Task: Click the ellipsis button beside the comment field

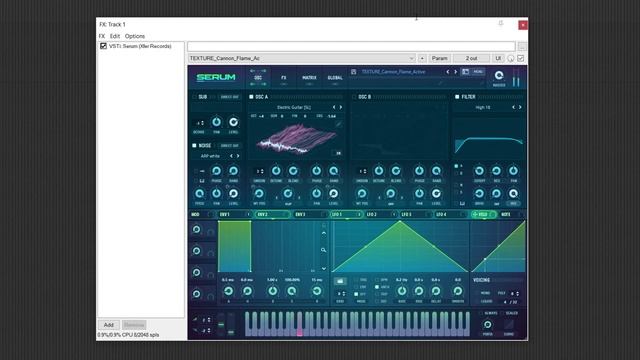Action: pos(522,47)
